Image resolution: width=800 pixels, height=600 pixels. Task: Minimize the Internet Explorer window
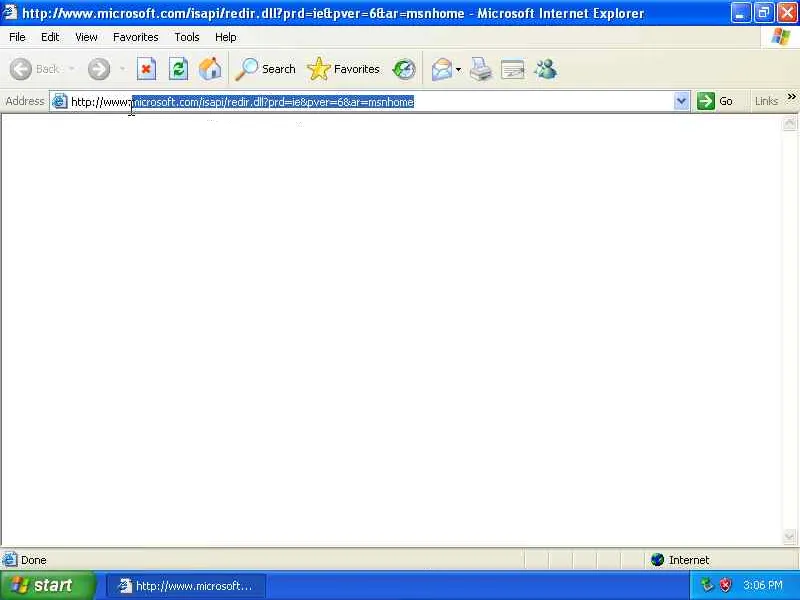(x=740, y=13)
